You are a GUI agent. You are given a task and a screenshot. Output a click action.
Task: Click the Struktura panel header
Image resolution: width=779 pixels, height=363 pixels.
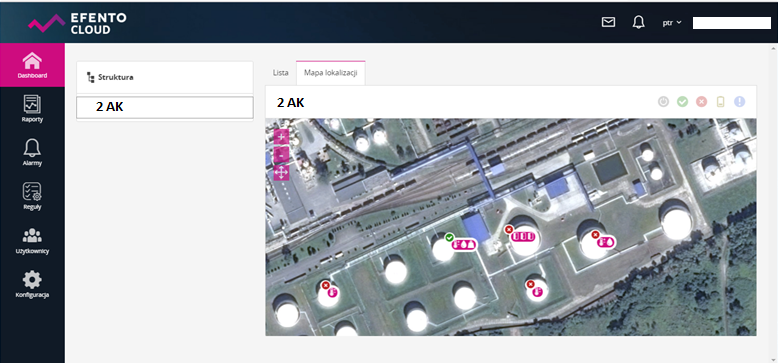point(164,77)
